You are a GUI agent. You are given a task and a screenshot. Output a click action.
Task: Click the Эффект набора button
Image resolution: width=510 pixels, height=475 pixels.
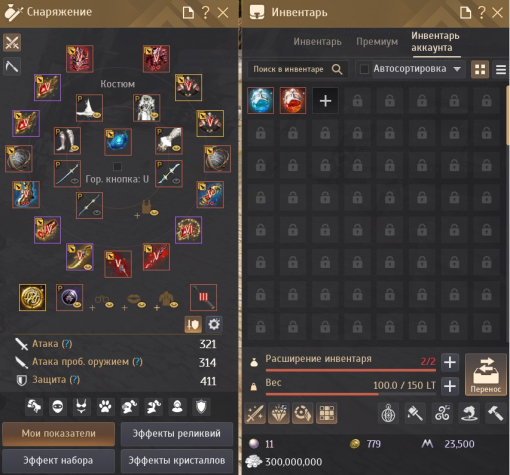[x=58, y=461]
